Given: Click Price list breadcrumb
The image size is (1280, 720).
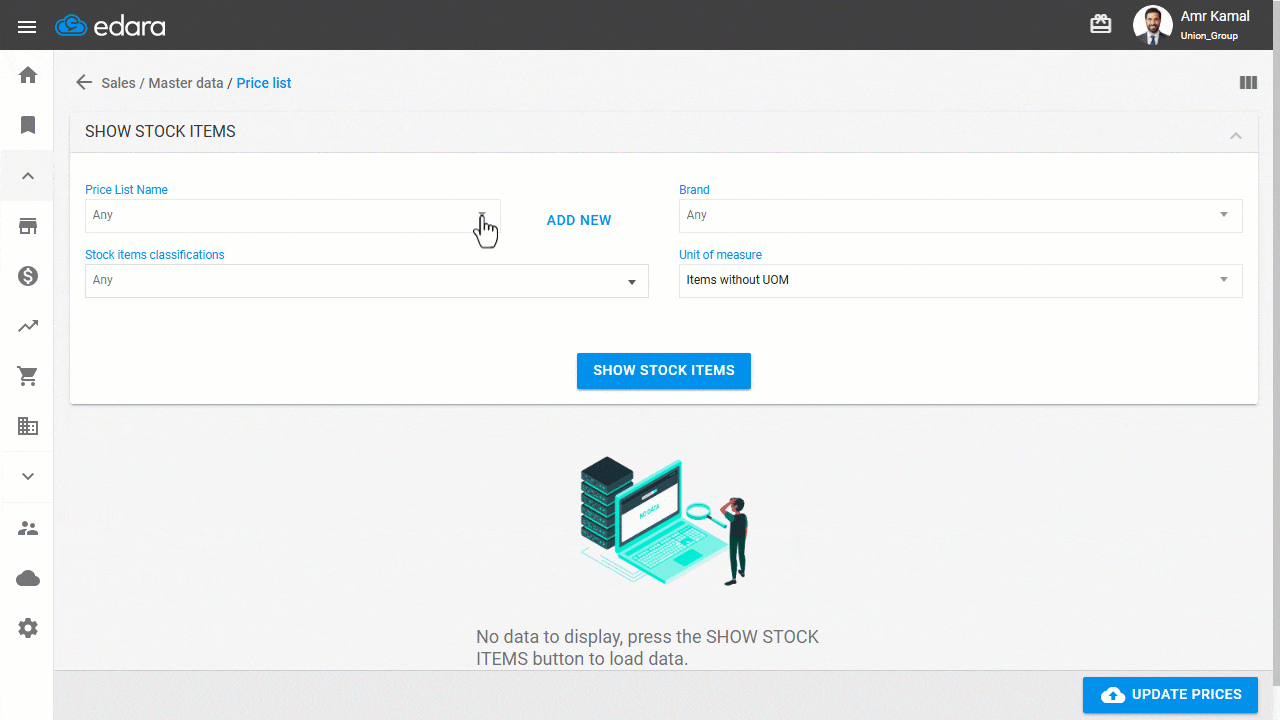Looking at the screenshot, I should [264, 83].
